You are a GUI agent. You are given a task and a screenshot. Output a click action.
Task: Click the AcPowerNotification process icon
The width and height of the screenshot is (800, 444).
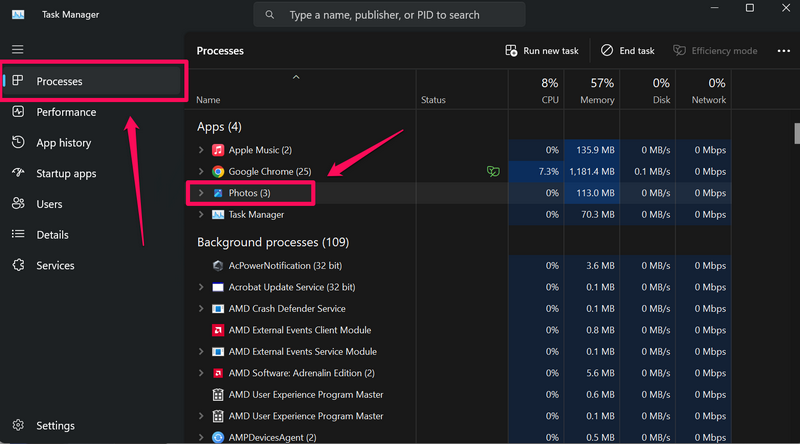[x=218, y=266]
